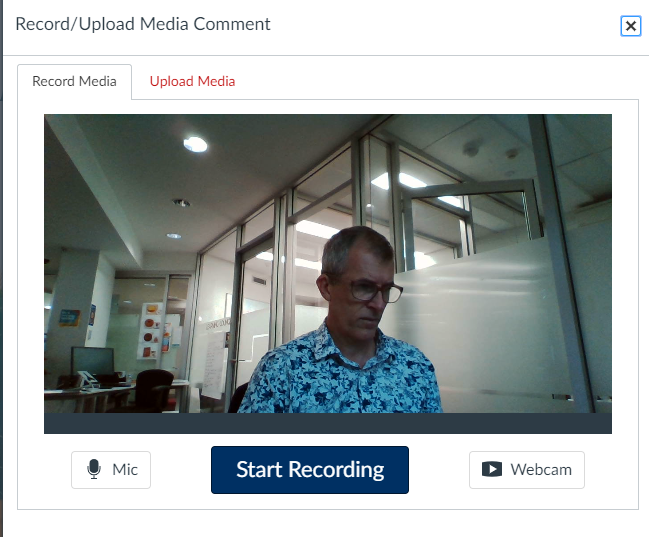The height and width of the screenshot is (537, 649).
Task: Click the ceiling light in the webcam preview
Action: point(195,144)
